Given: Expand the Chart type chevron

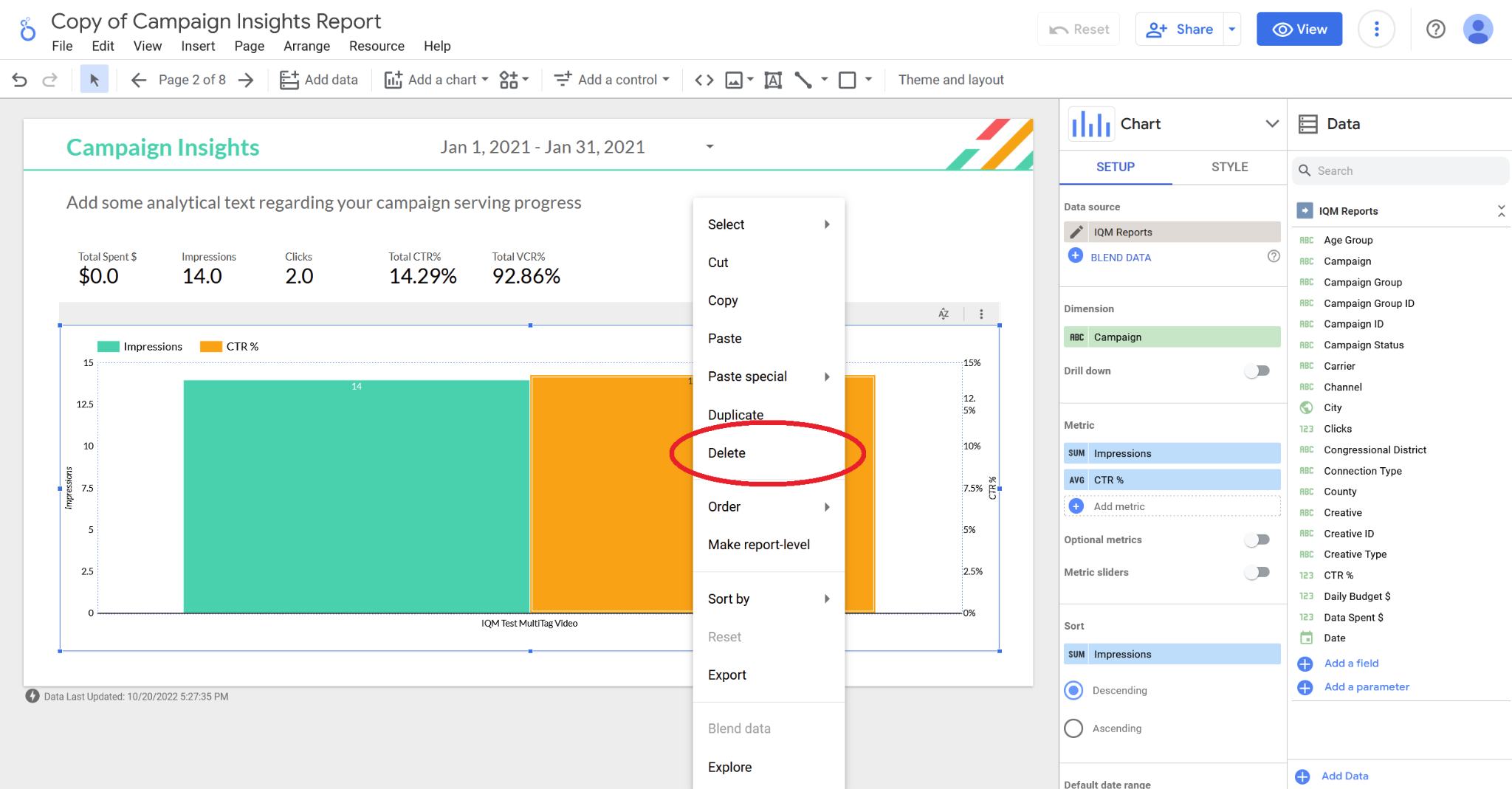Looking at the screenshot, I should [1271, 124].
